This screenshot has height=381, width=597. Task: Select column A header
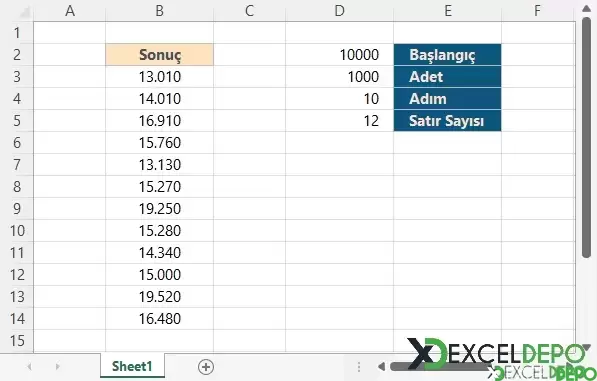(70, 11)
